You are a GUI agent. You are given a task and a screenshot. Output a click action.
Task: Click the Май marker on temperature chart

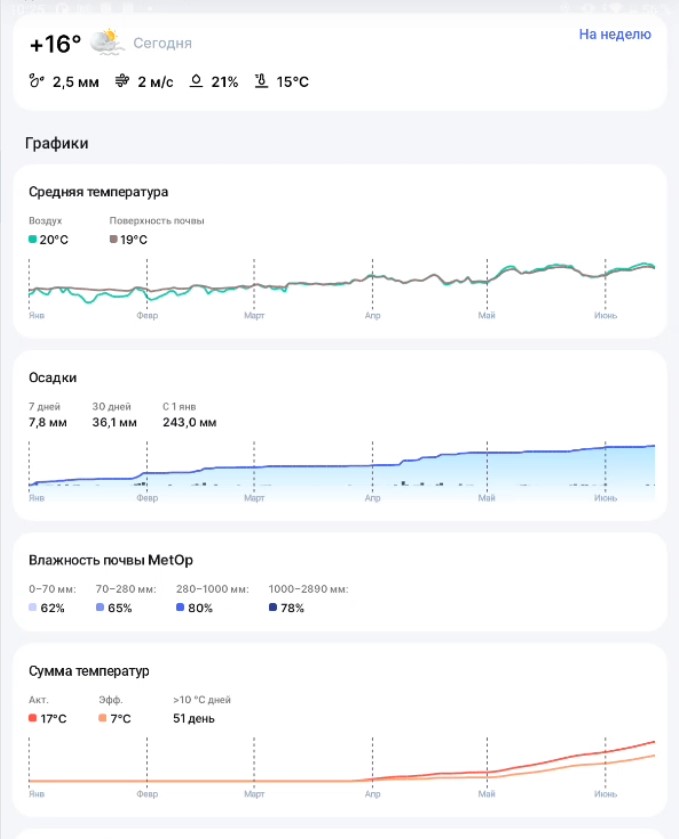486,315
